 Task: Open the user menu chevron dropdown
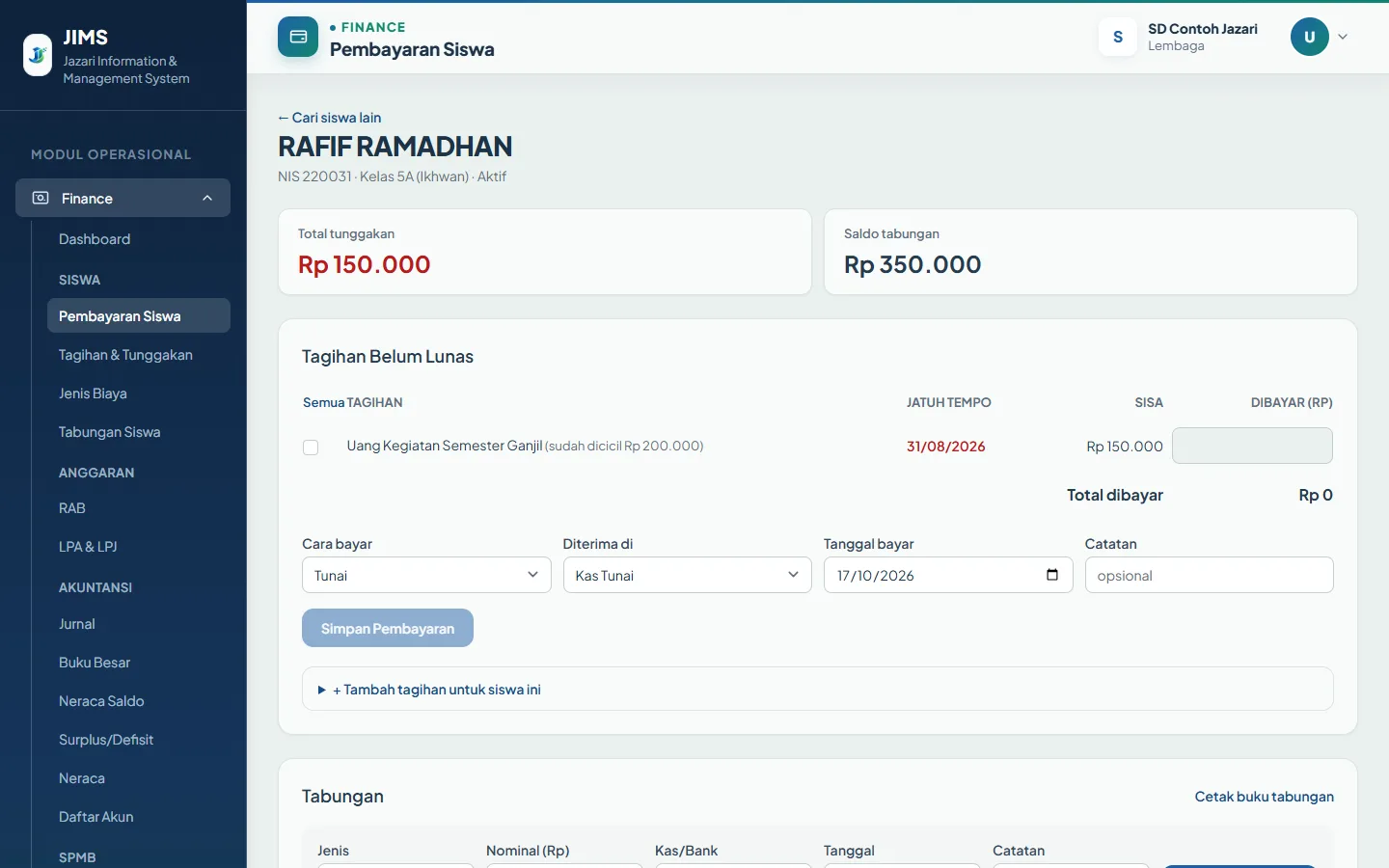click(x=1343, y=37)
